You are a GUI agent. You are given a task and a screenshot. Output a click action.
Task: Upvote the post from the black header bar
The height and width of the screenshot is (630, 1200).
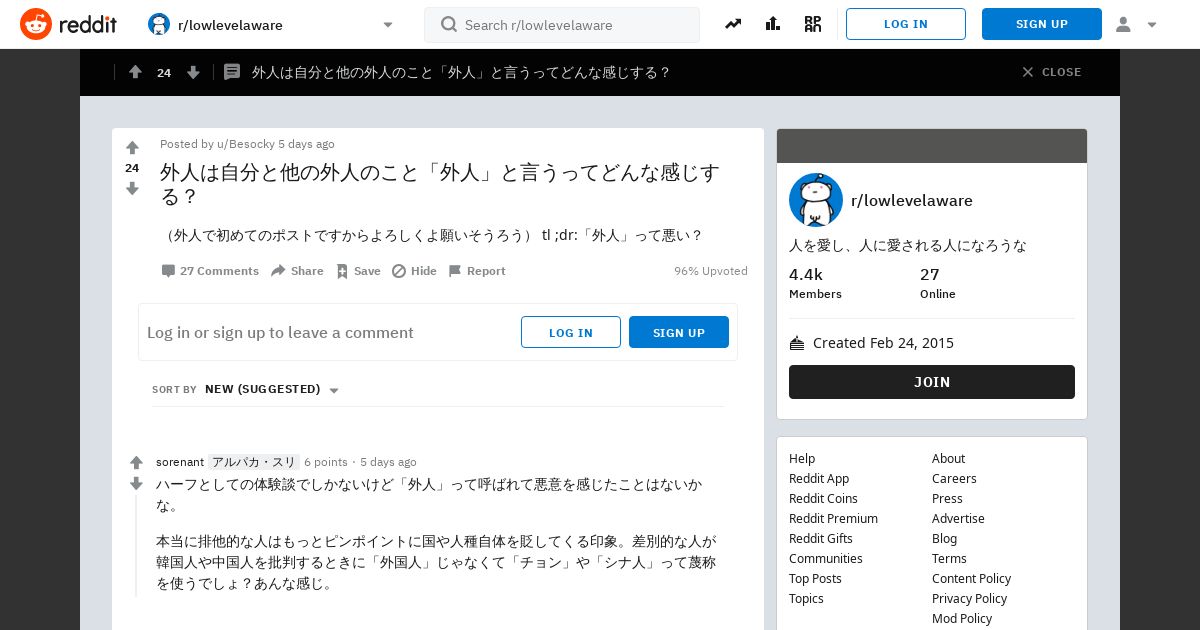pyautogui.click(x=135, y=72)
